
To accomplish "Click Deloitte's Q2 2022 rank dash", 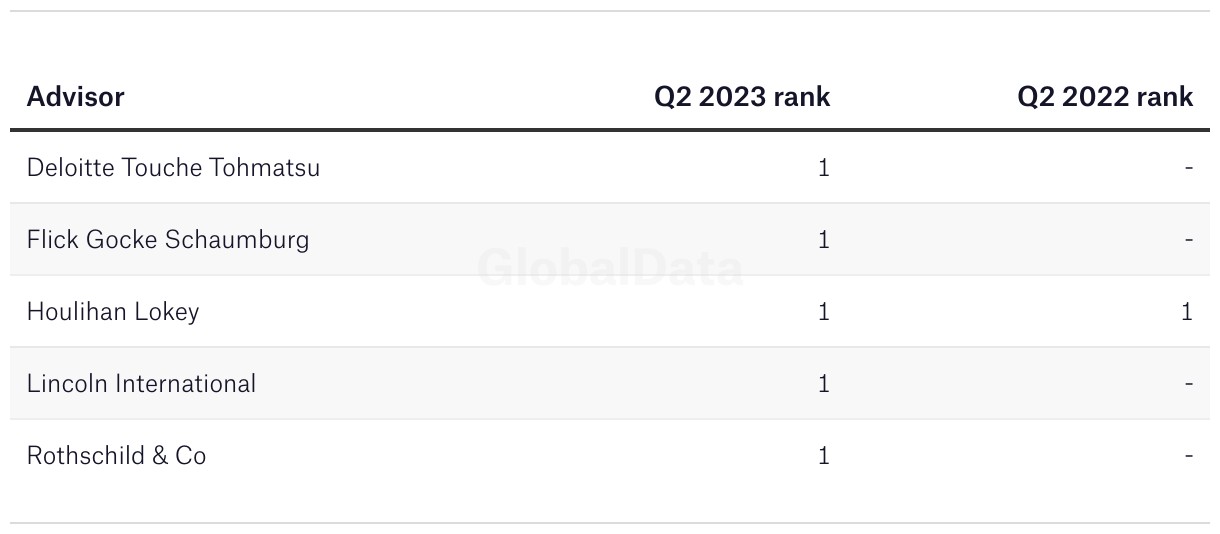I will tap(1188, 168).
